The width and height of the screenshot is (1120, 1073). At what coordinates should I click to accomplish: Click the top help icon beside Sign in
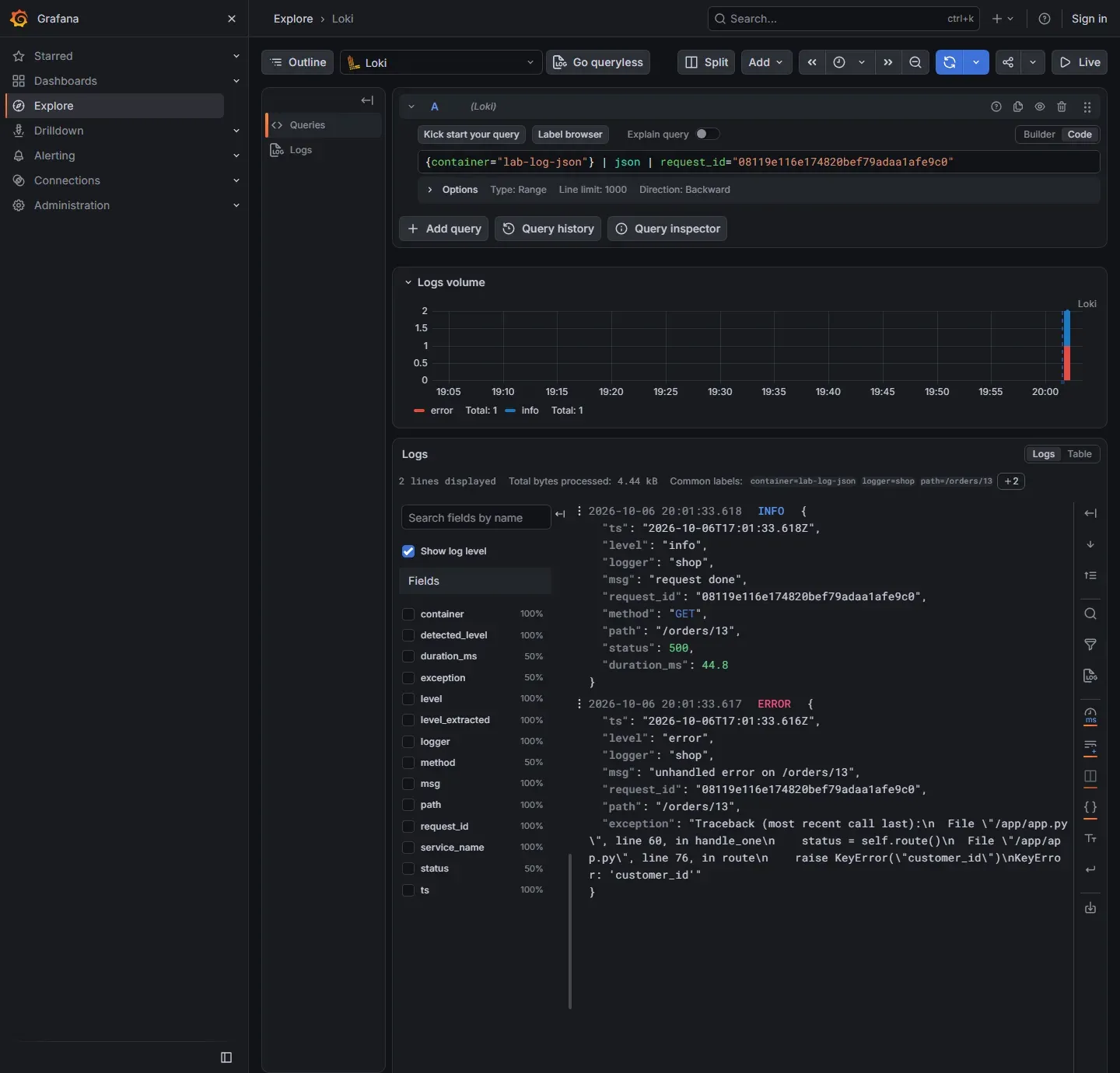pos(1045,19)
